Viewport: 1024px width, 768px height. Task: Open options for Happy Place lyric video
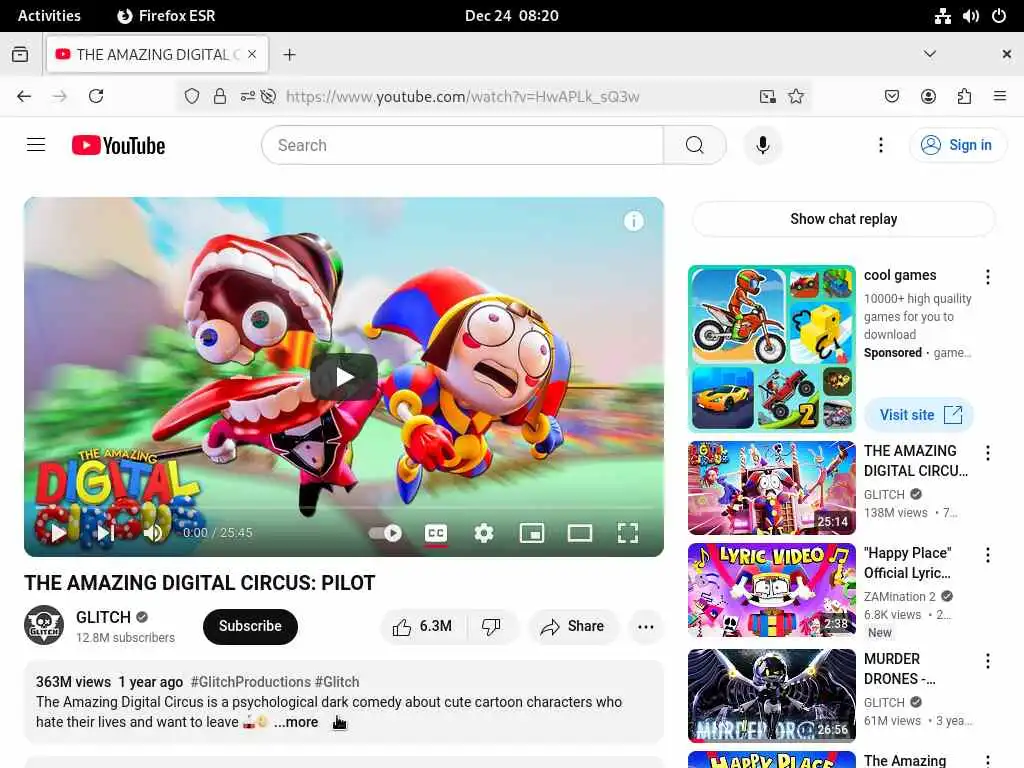[987, 555]
